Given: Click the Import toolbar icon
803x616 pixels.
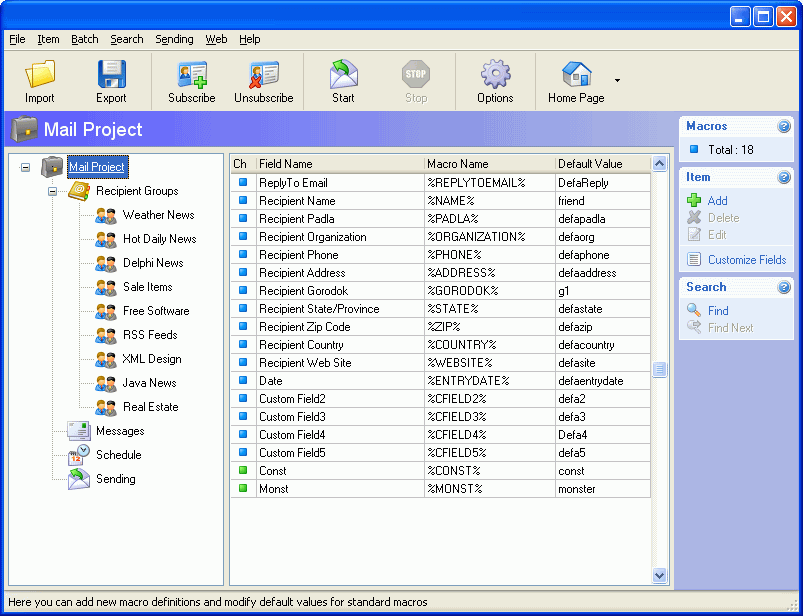Looking at the screenshot, I should (x=39, y=80).
